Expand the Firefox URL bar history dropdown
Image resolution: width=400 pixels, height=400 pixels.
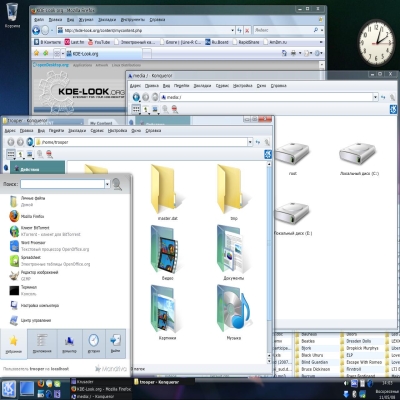coord(233,30)
